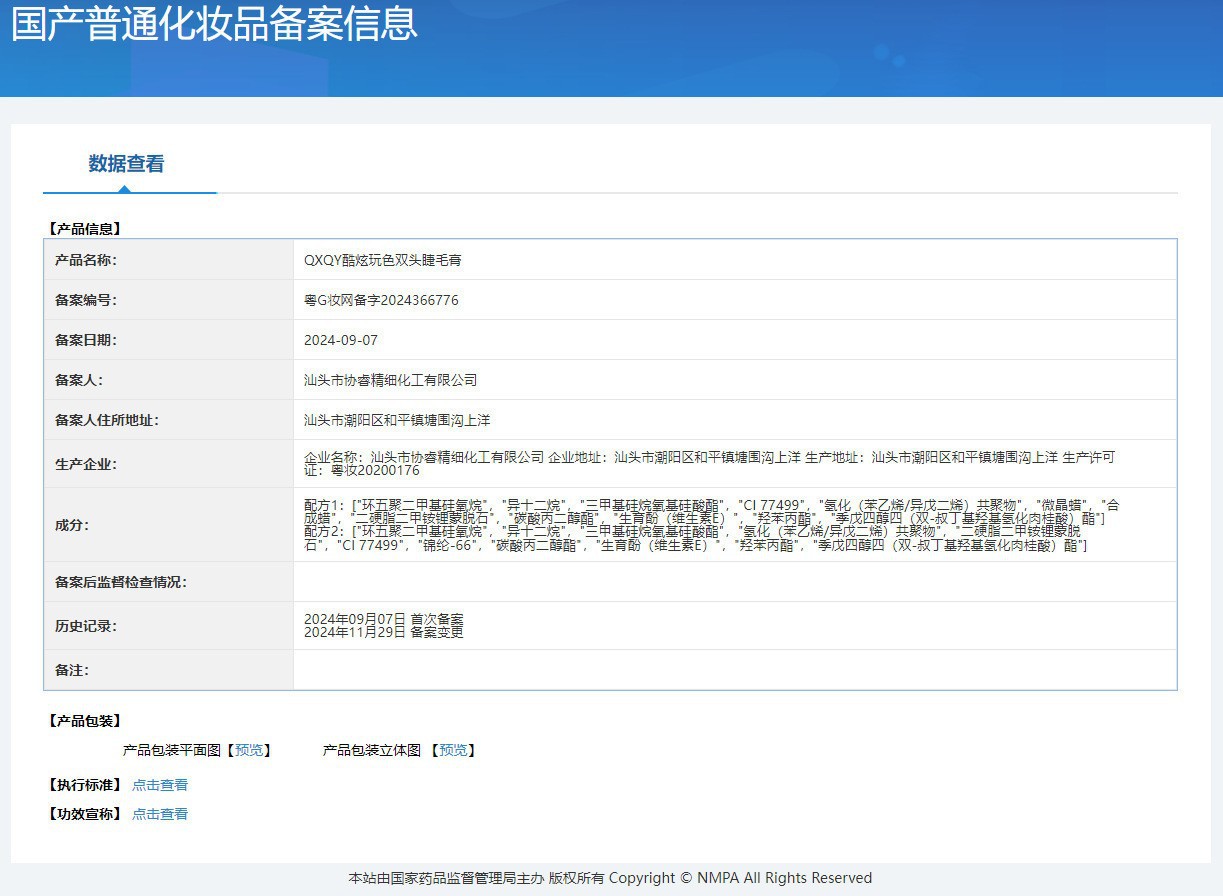Image resolution: width=1223 pixels, height=896 pixels.
Task: Select the filing date 2024-09-07
Action: pyautogui.click(x=341, y=340)
